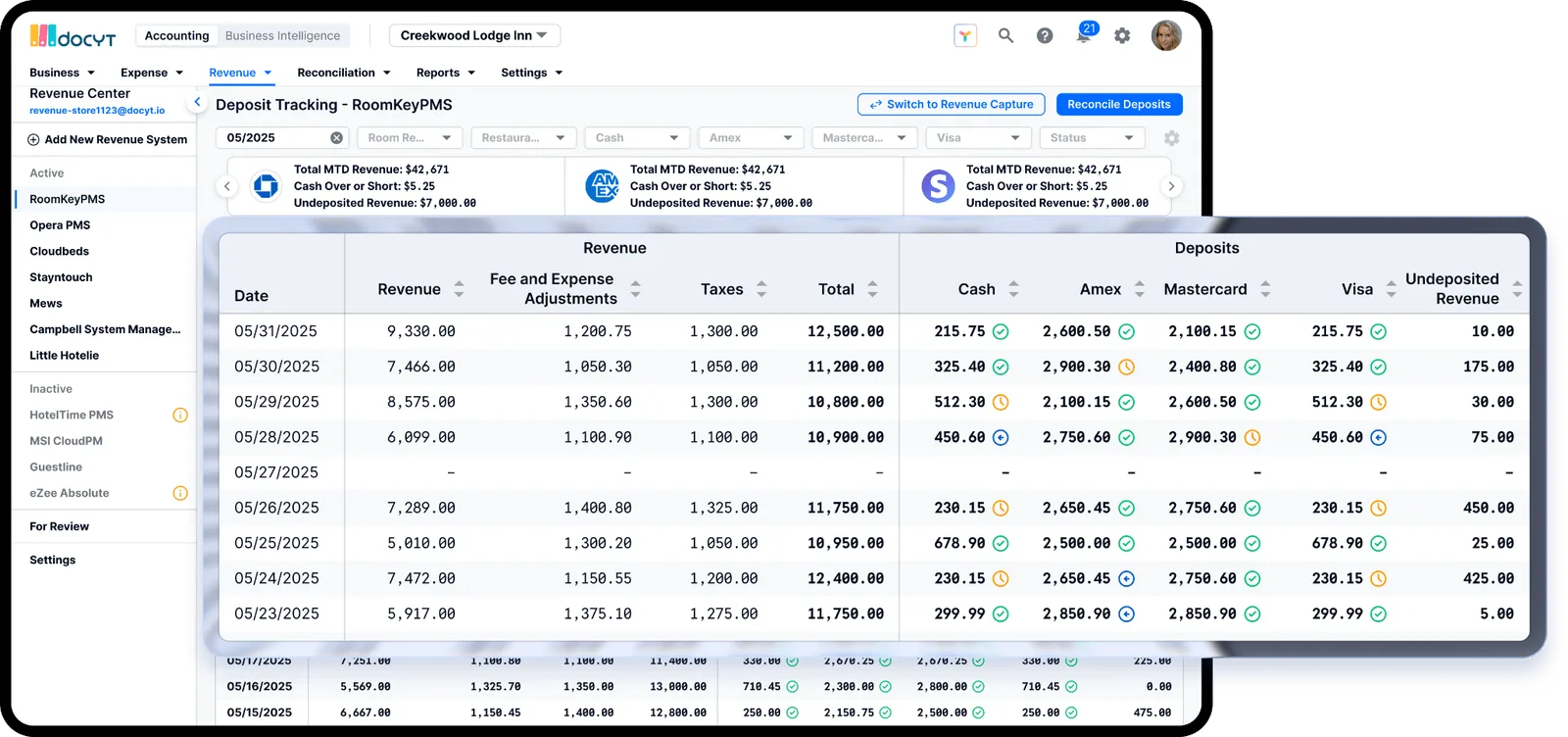The width and height of the screenshot is (1568, 737).
Task: Click Reconcile Deposits button
Action: (x=1119, y=104)
